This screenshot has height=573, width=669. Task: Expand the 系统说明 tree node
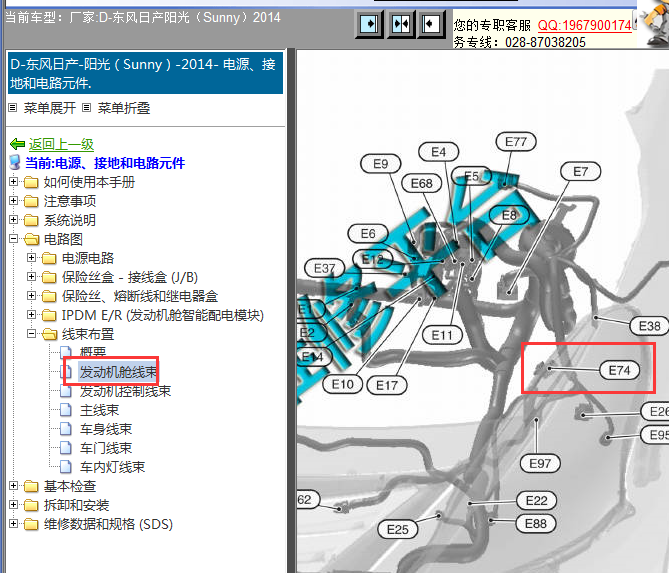14,220
